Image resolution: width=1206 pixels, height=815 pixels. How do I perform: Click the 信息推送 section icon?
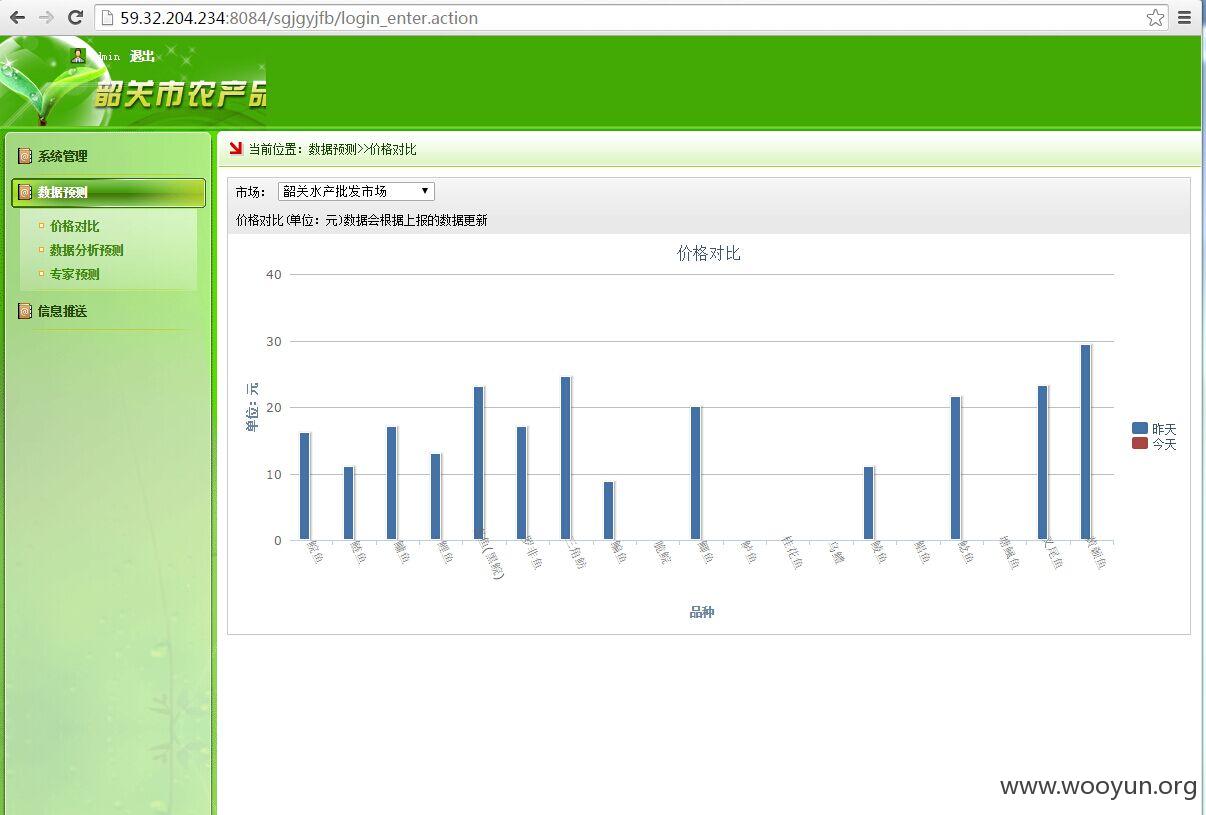tap(25, 311)
